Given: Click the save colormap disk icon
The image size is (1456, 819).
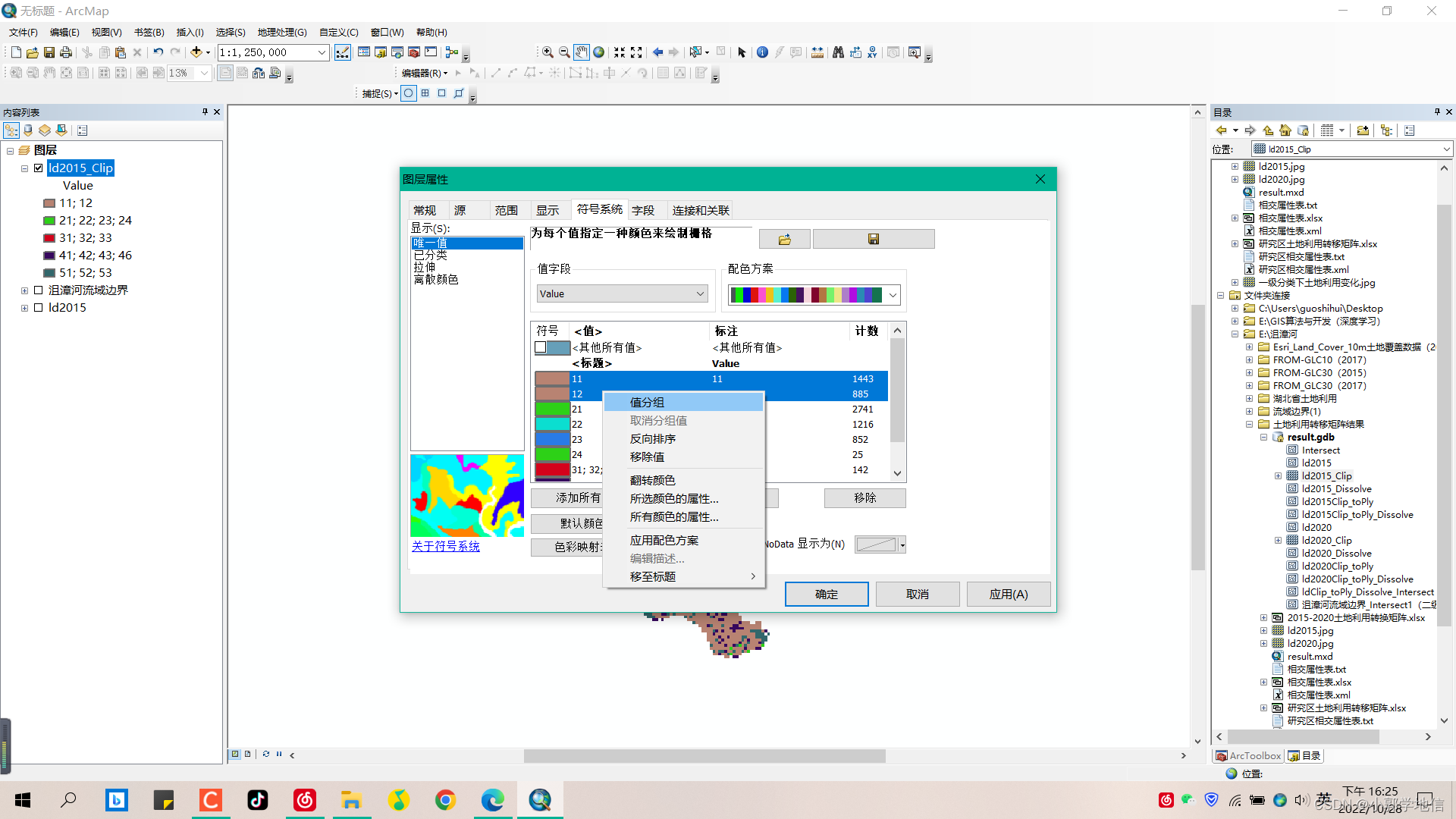Looking at the screenshot, I should pyautogui.click(x=873, y=240).
